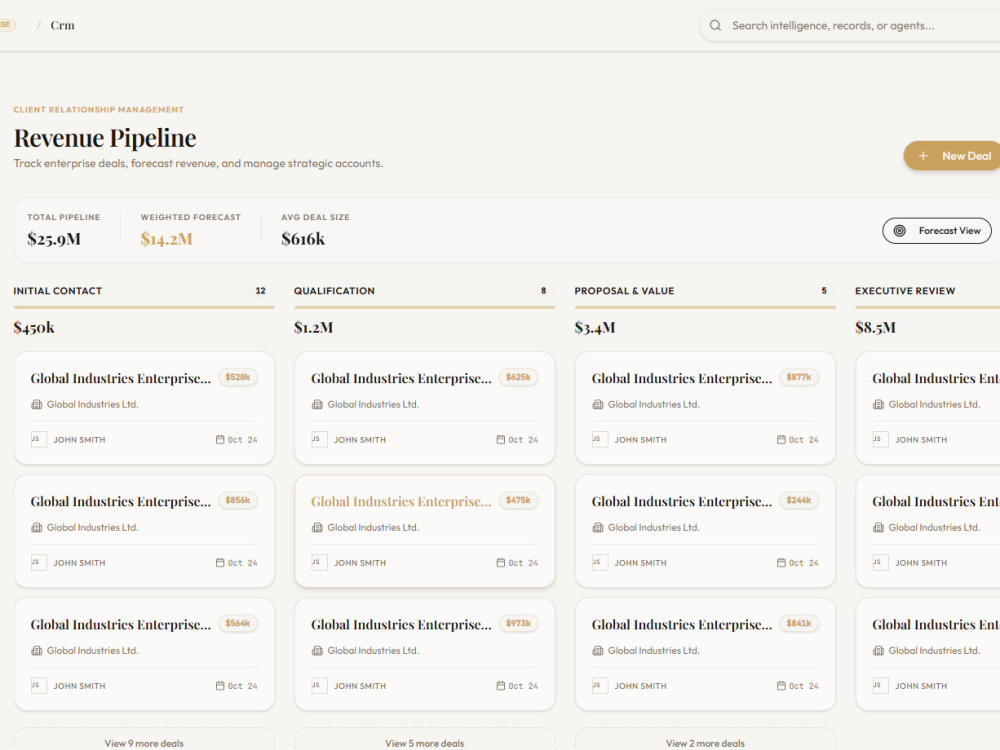Click the $475k deal value badge
The width and height of the screenshot is (1000, 750).
(x=518, y=501)
